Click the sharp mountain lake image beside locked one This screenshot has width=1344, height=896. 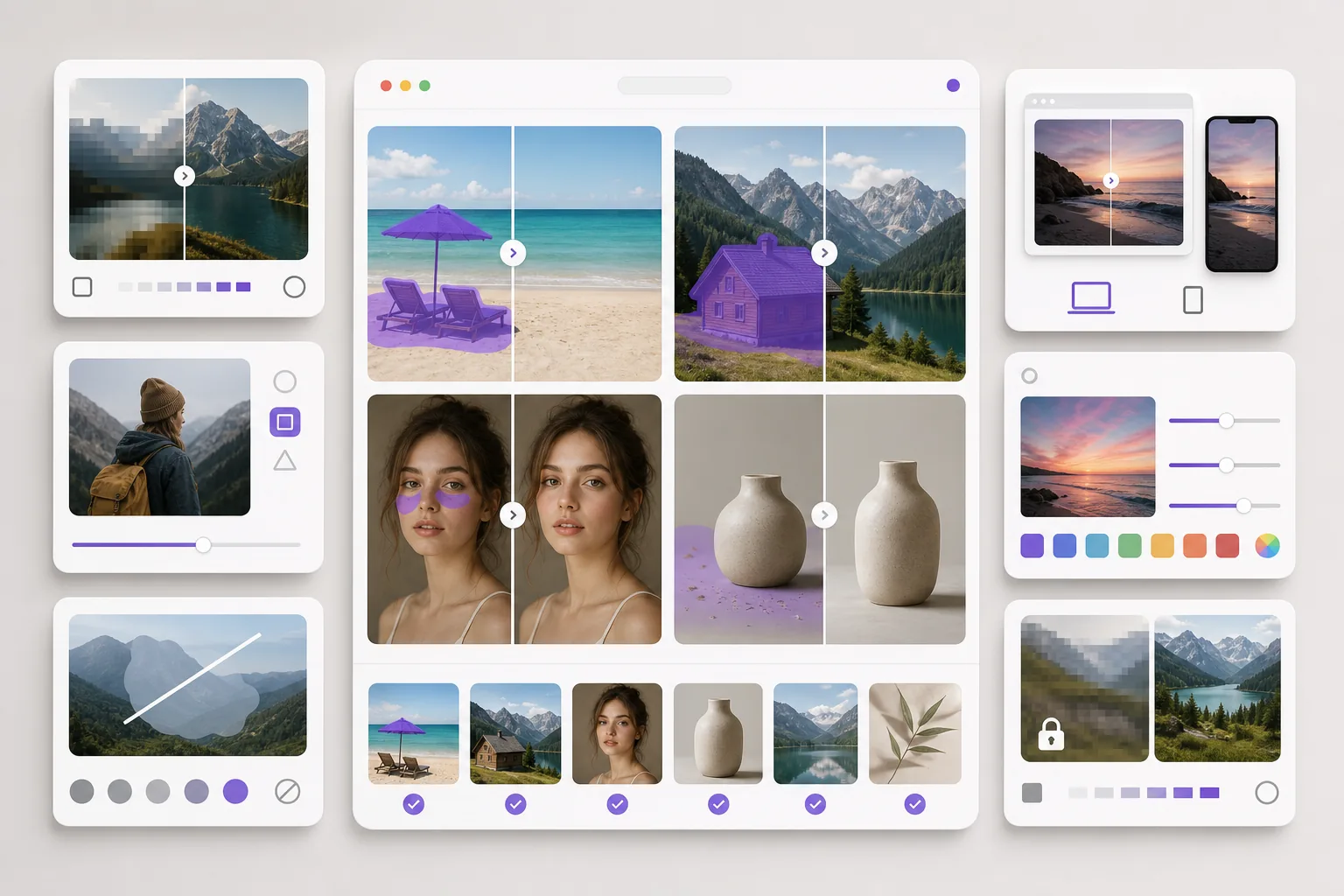click(1217, 689)
